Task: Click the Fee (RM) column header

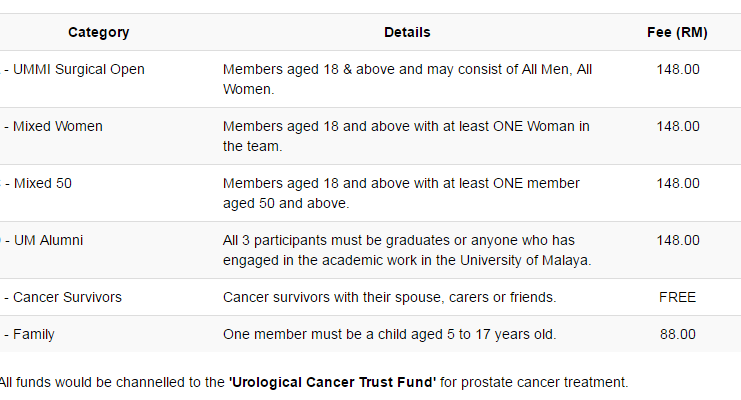Action: (x=677, y=32)
